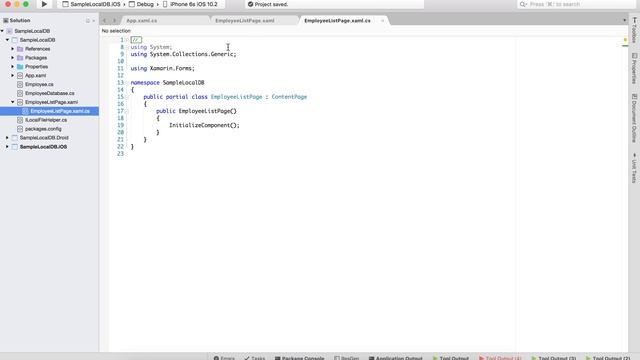Open the Application Output pad
This screenshot has width=640, height=360.
396,358
